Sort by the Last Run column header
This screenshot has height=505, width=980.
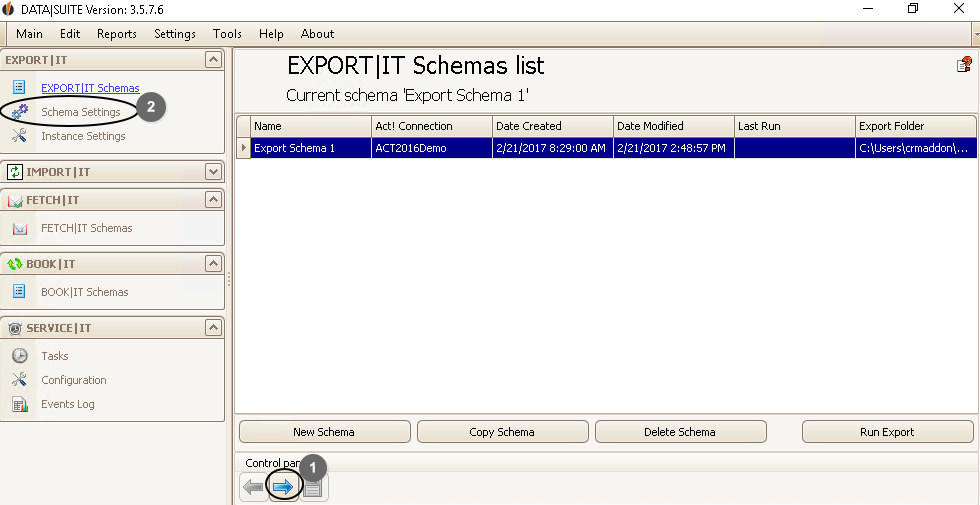pyautogui.click(x=794, y=126)
